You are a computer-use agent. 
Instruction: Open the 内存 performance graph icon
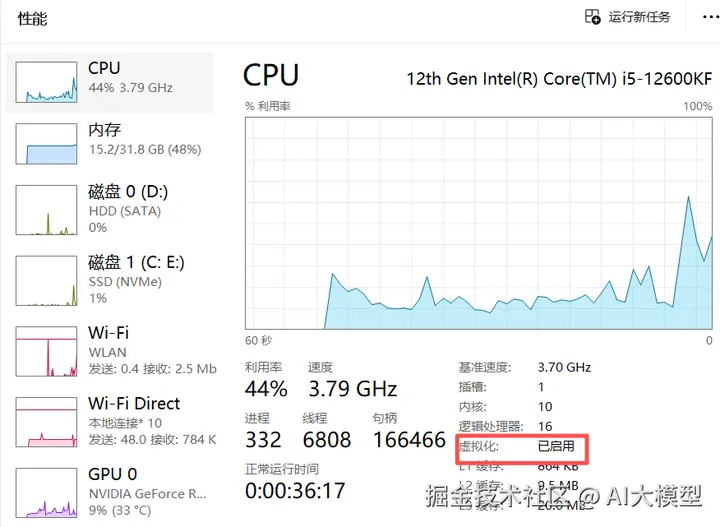click(x=46, y=142)
